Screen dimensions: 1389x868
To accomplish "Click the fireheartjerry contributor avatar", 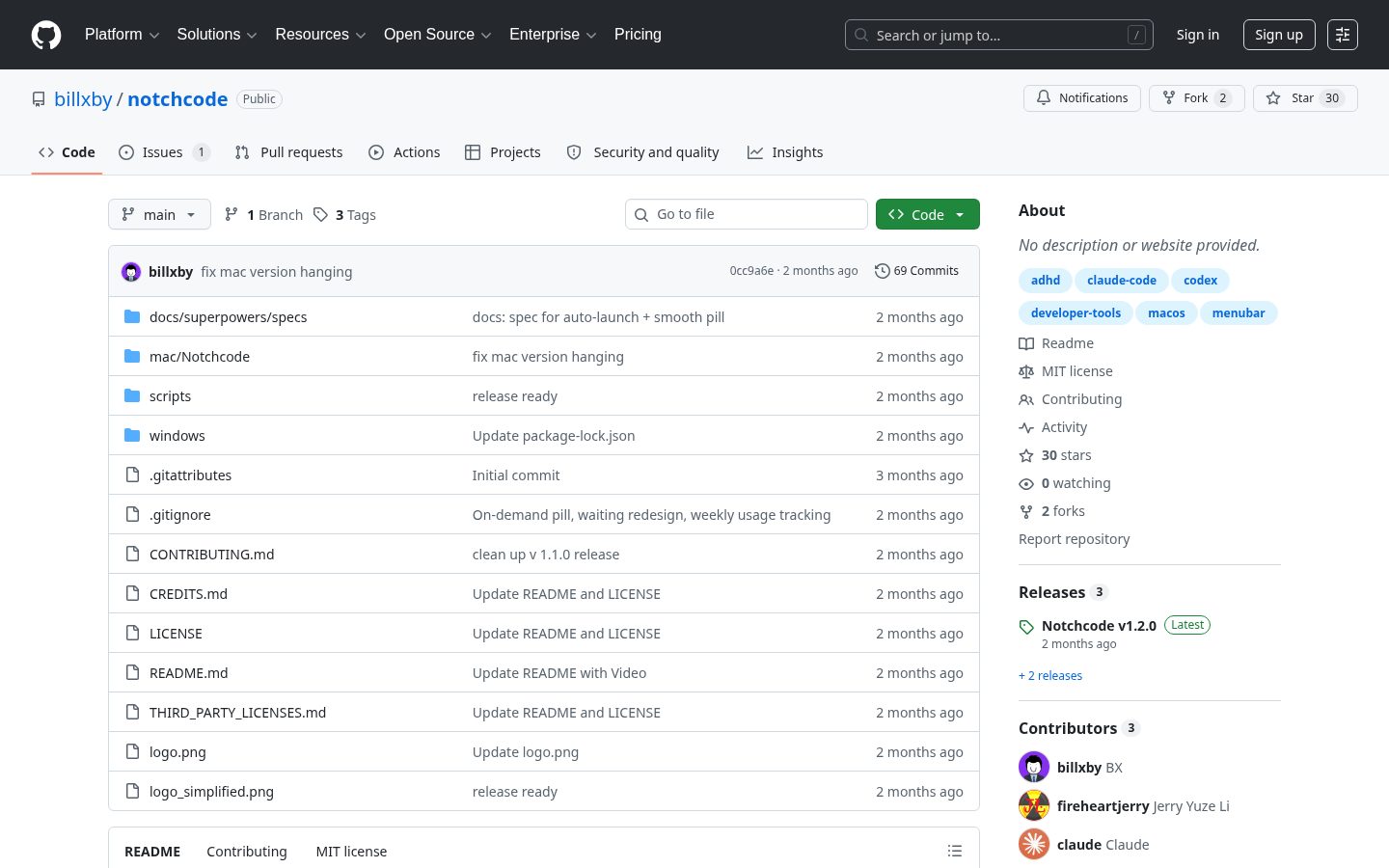I will (x=1034, y=805).
